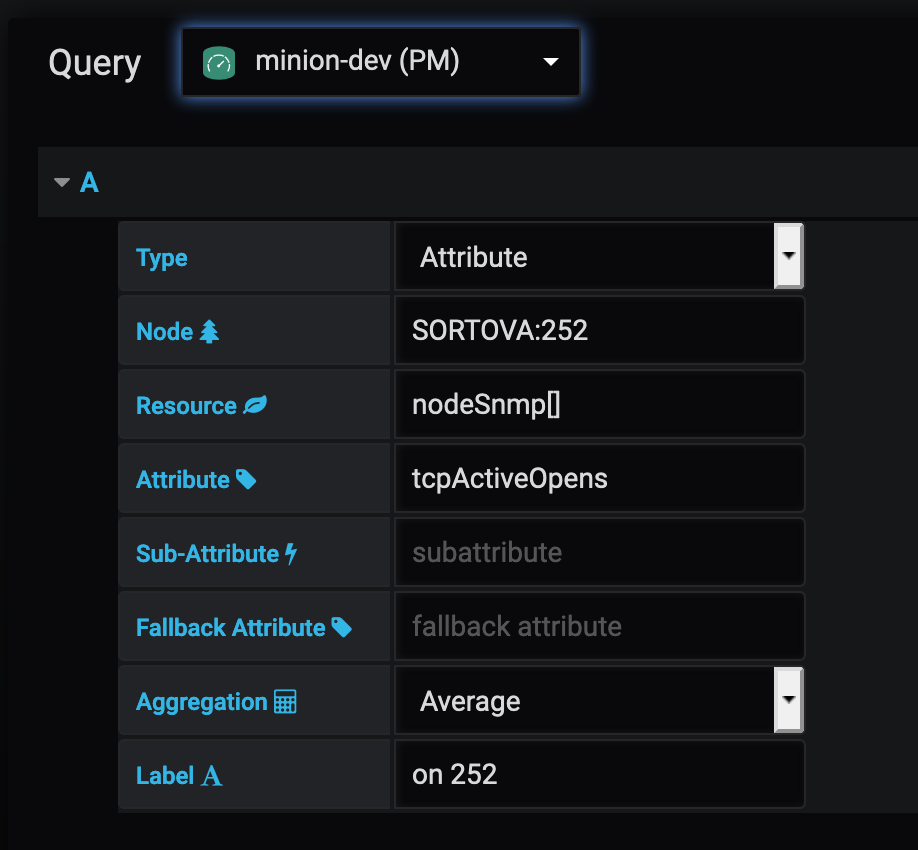Click the tag icon beside Attribute

pyautogui.click(x=245, y=478)
